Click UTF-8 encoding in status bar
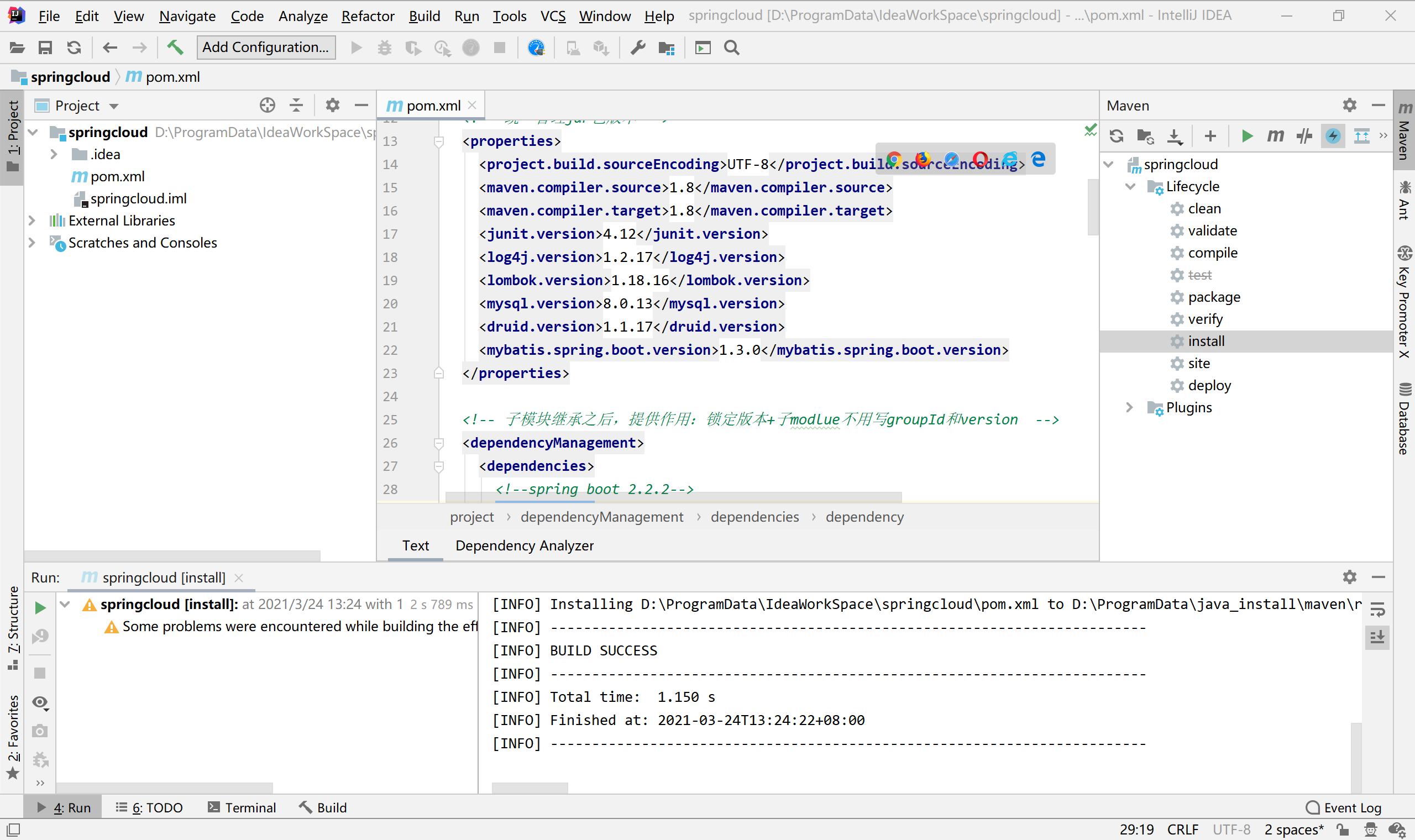Viewport: 1415px width, 840px height. click(x=1231, y=830)
